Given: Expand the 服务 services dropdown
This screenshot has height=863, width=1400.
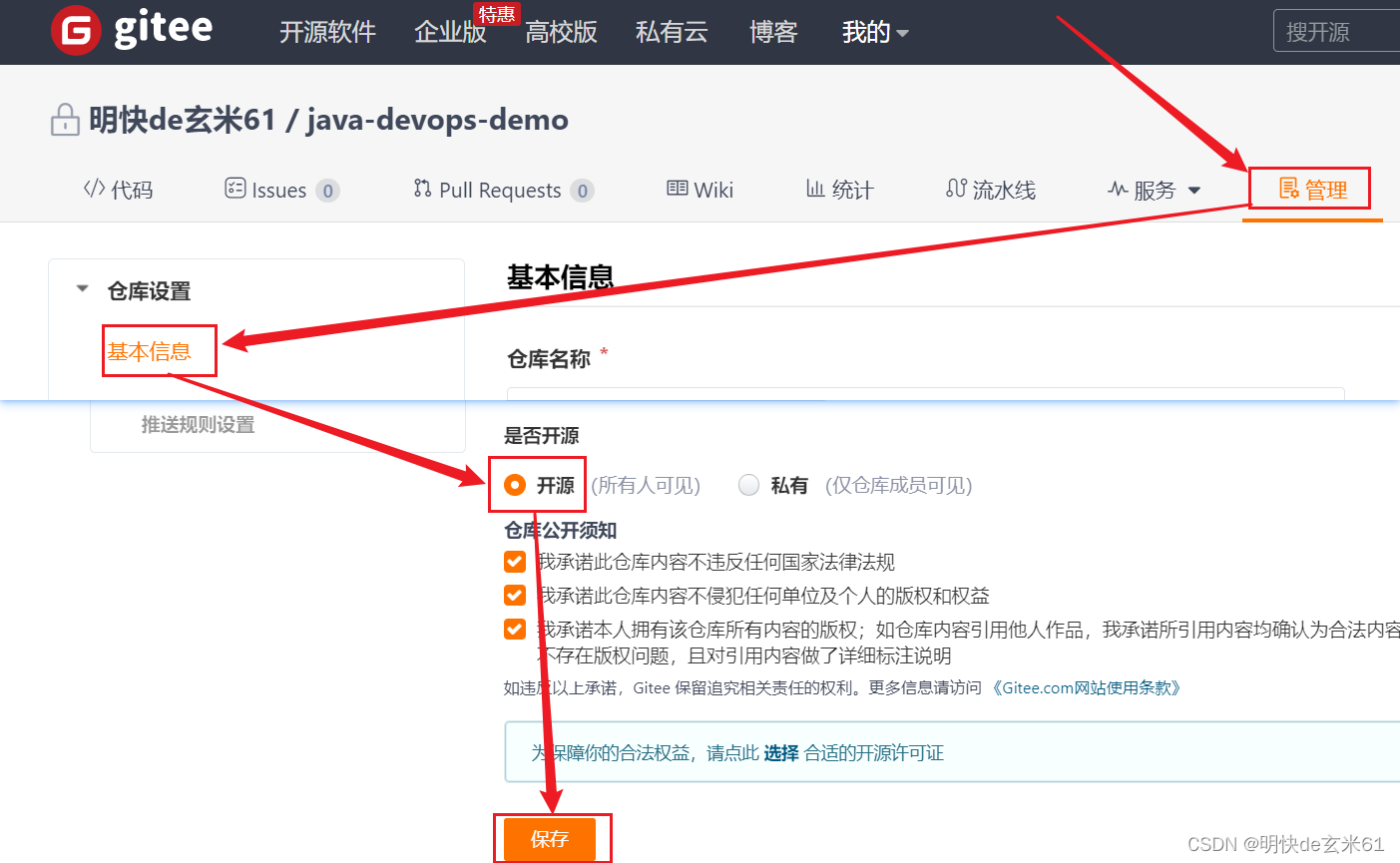Looking at the screenshot, I should [x=1155, y=190].
